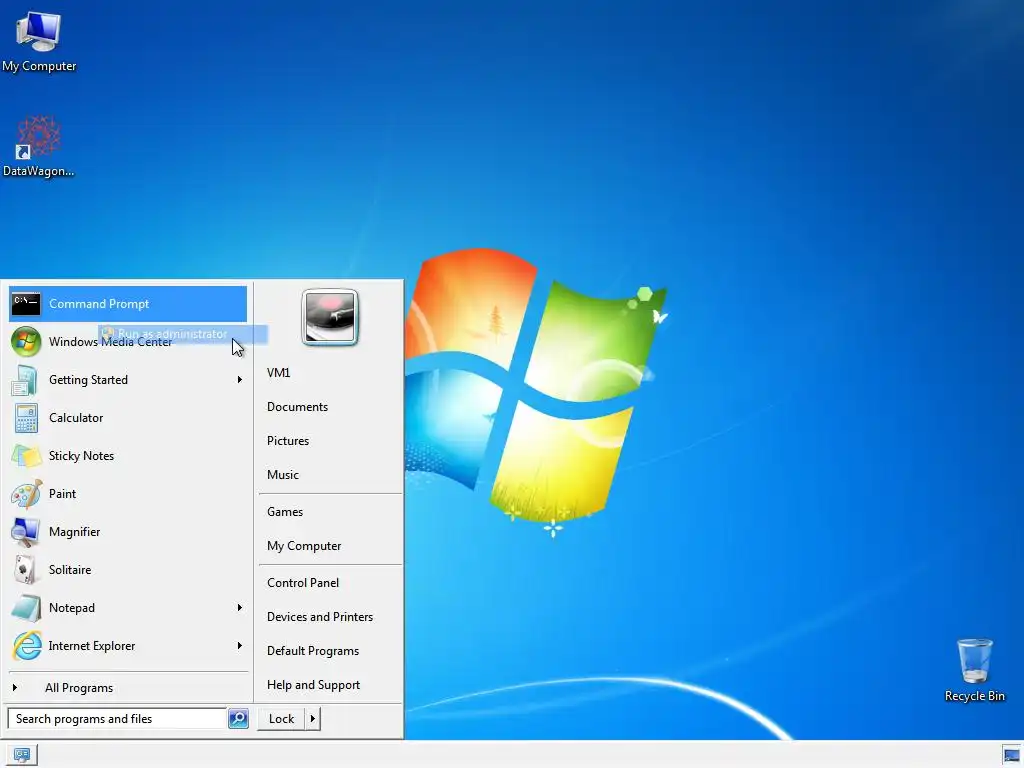Click the Calculator icon

pos(26,418)
